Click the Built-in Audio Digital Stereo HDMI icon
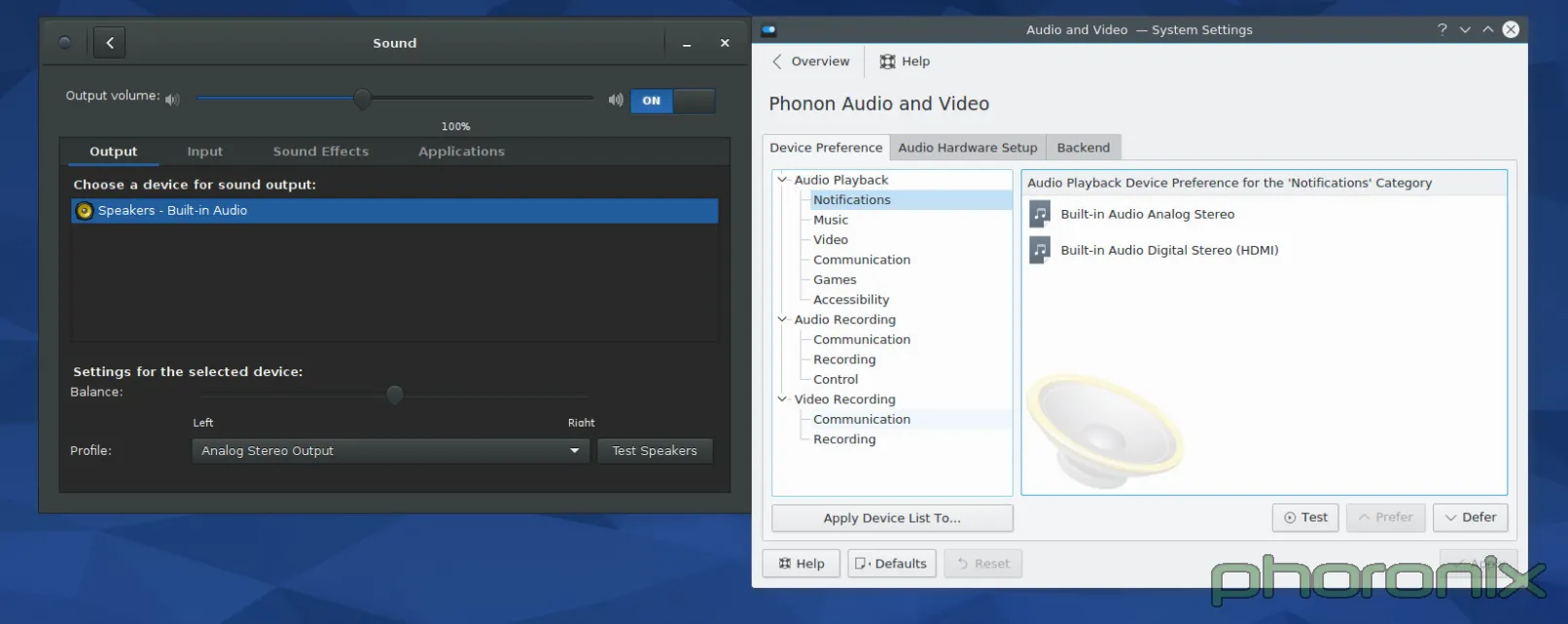 point(1040,250)
